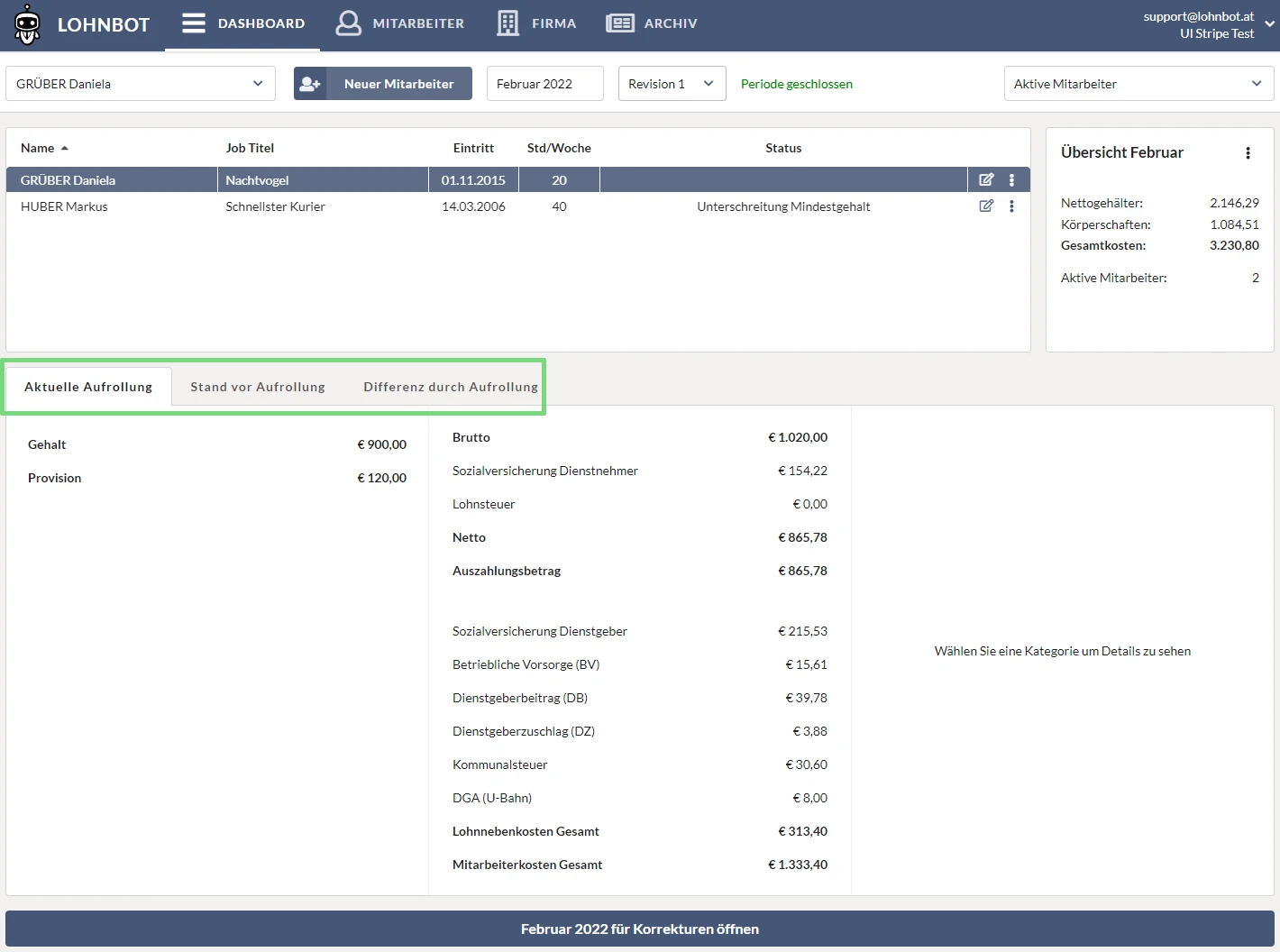
Task: Click the Periode geschlossen status text
Action: tap(797, 84)
